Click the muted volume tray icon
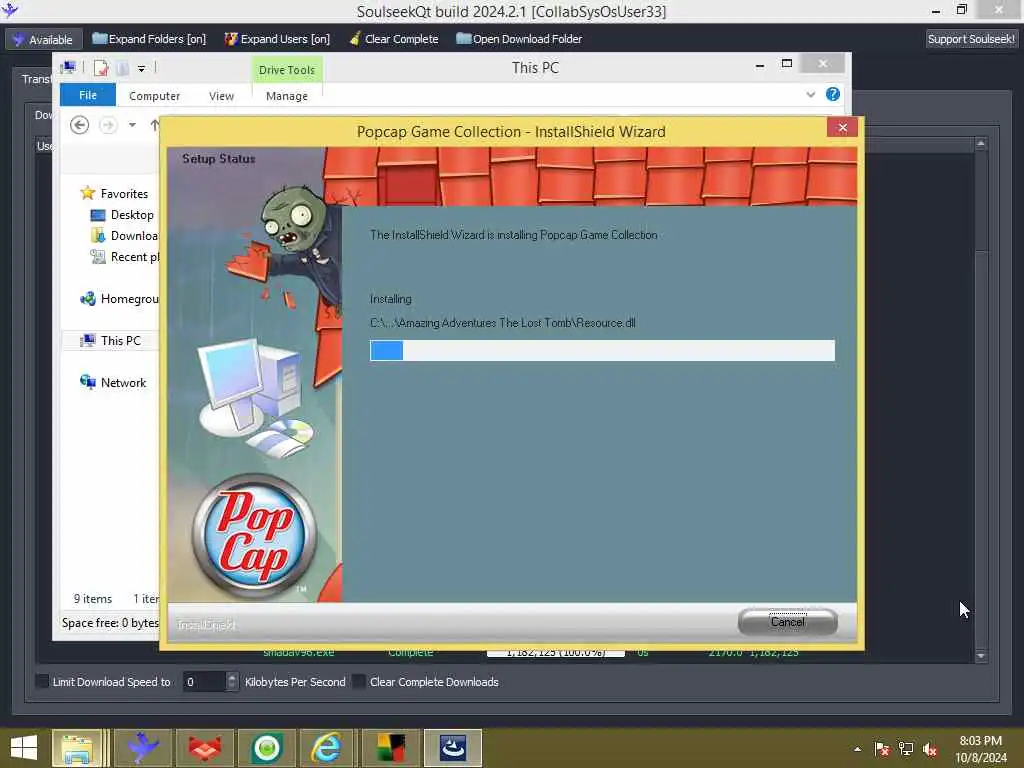This screenshot has width=1024, height=768. point(930,749)
